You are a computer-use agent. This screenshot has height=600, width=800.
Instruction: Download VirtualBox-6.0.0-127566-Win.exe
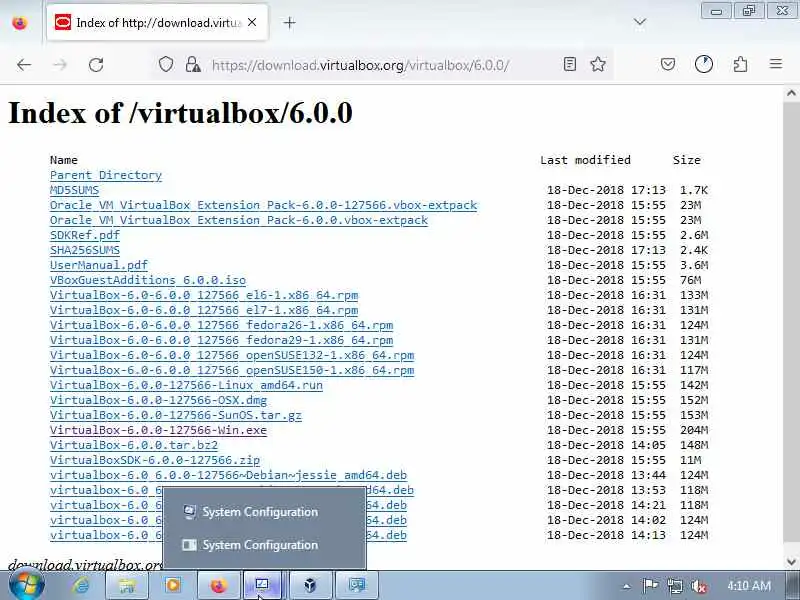158,430
